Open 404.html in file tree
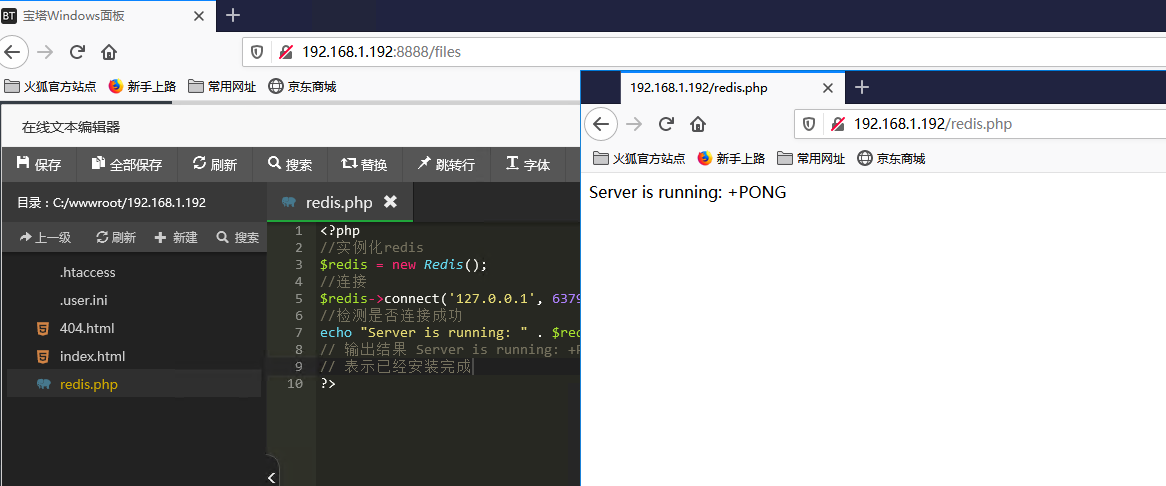The height and width of the screenshot is (486, 1166). coord(134,328)
